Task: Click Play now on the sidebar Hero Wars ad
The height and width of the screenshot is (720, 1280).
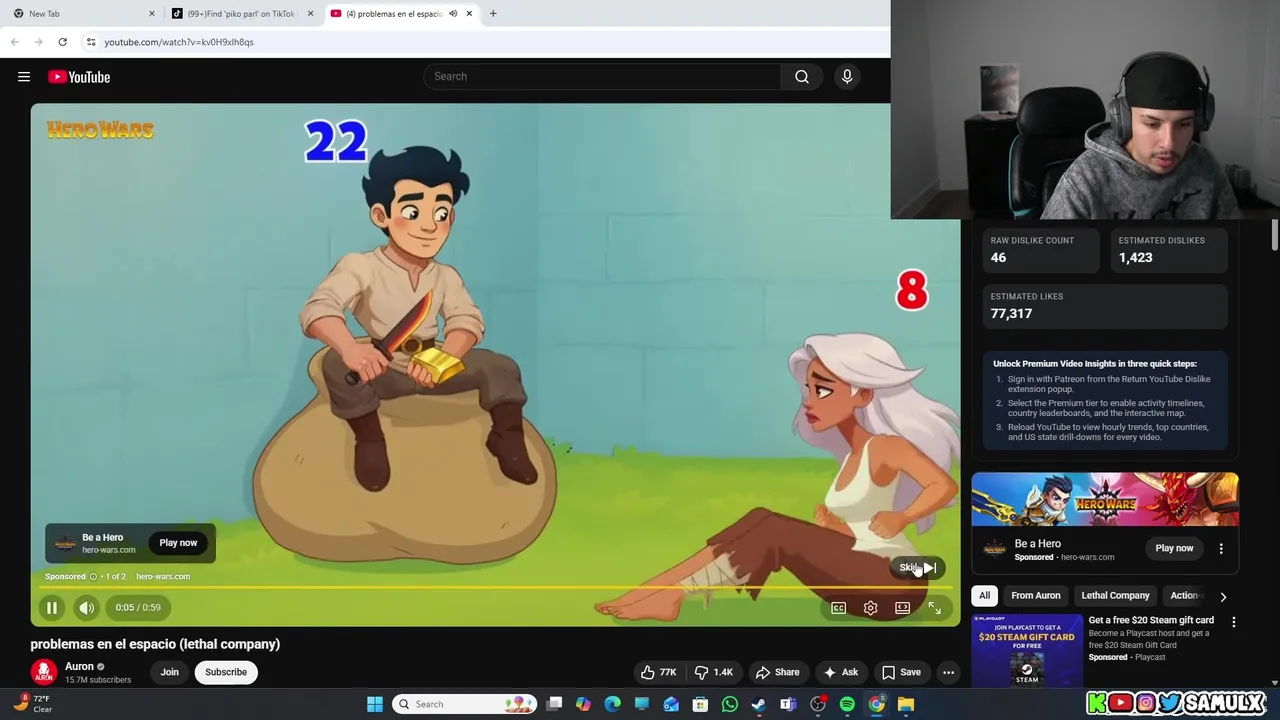Action: [x=1174, y=548]
